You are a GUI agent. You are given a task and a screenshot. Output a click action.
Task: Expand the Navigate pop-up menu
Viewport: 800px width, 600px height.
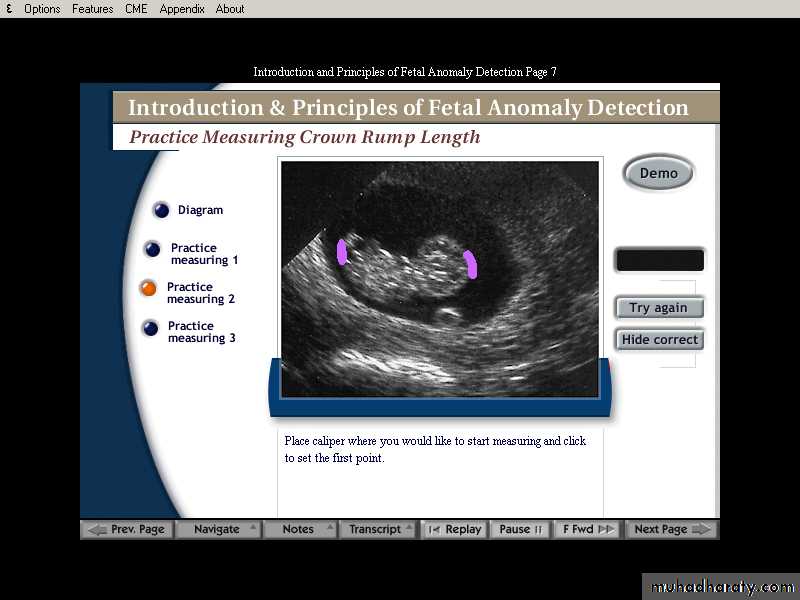click(218, 530)
